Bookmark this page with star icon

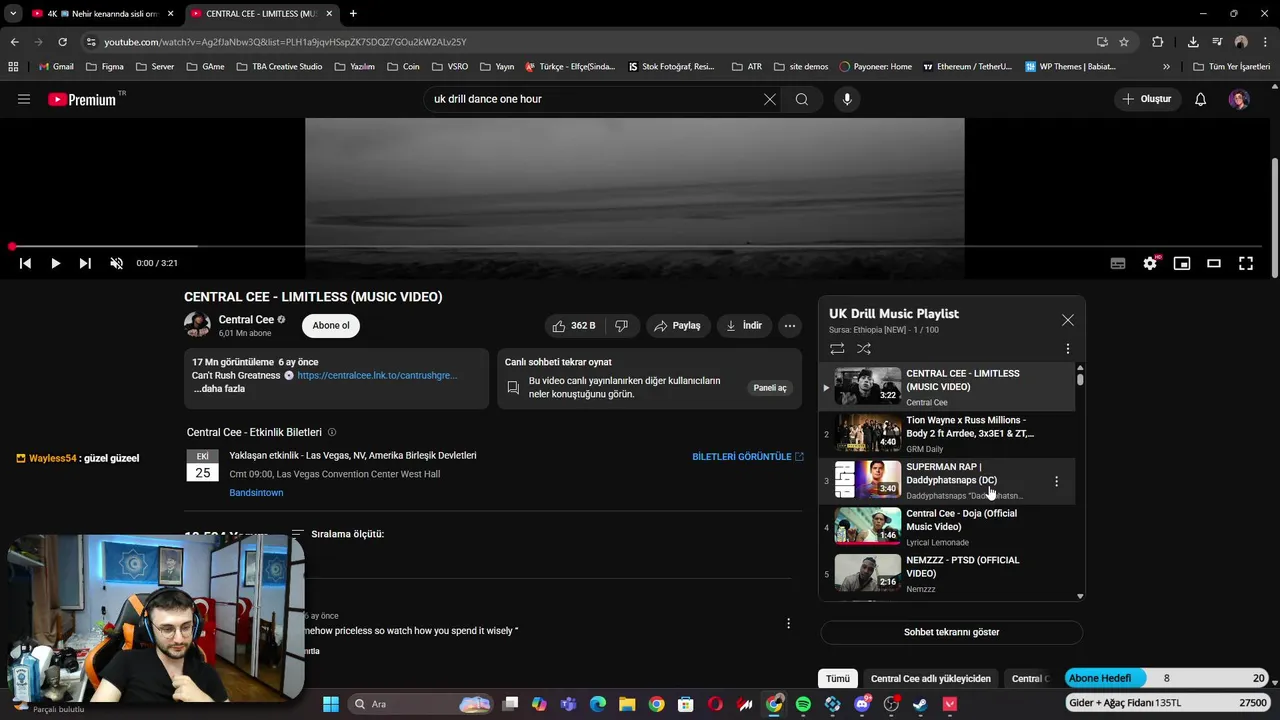pos(1124,42)
